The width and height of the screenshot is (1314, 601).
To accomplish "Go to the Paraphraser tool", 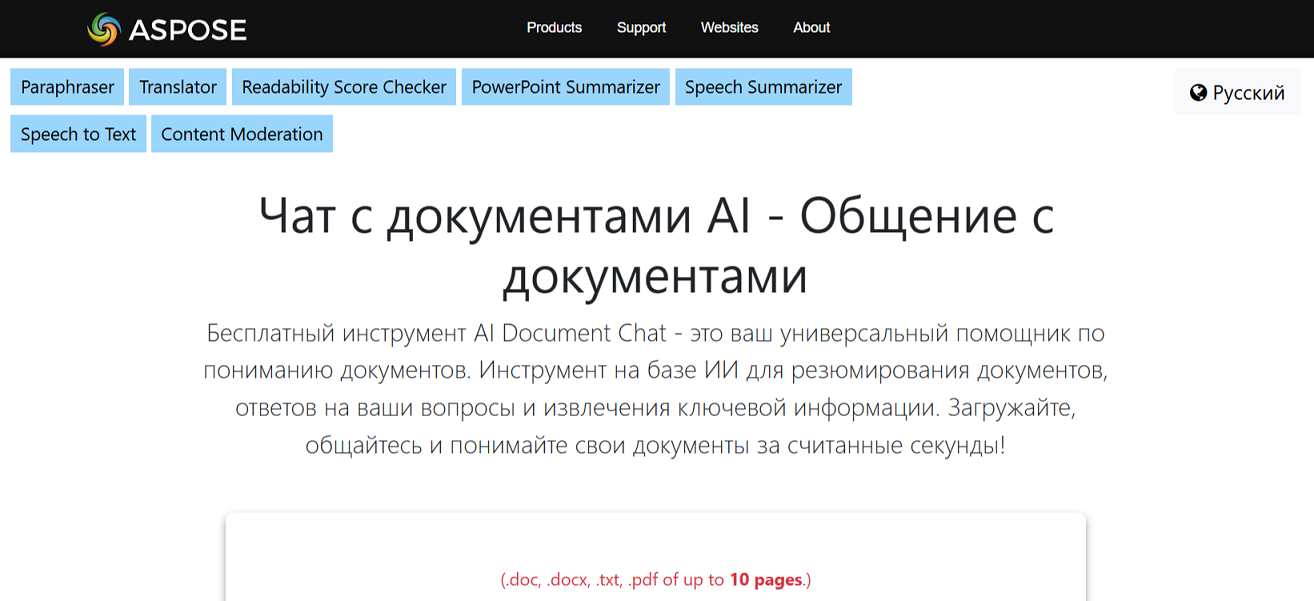I will click(x=68, y=87).
